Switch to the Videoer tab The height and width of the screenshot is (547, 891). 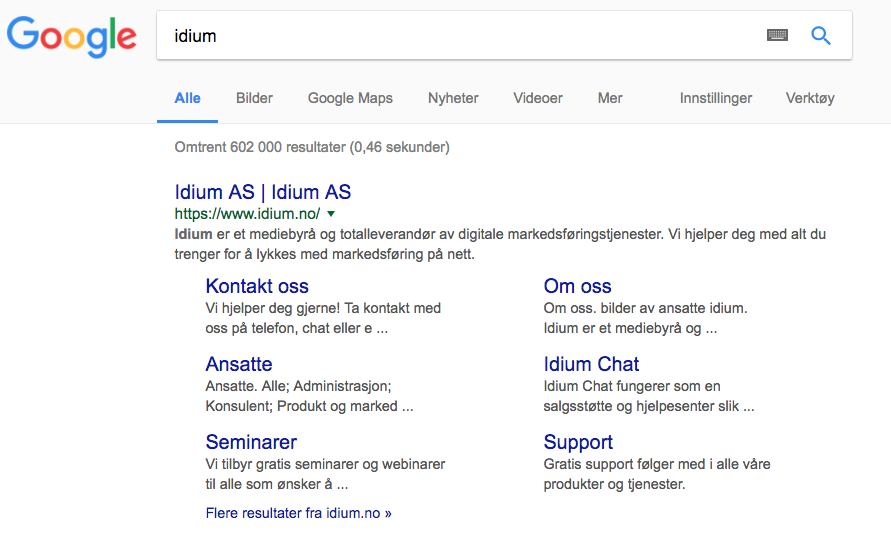tap(538, 98)
